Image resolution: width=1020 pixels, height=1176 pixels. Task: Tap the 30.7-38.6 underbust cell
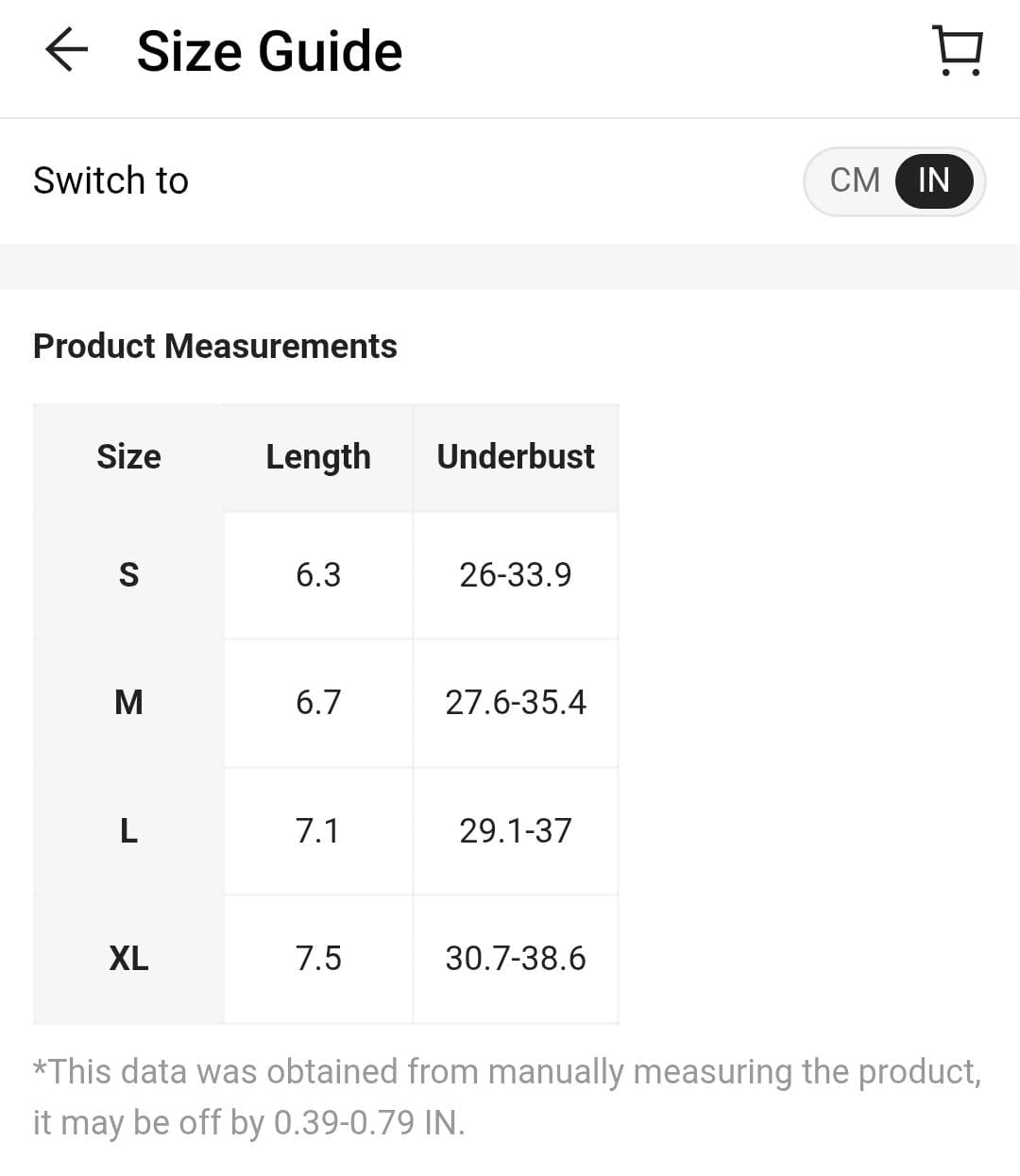[516, 959]
